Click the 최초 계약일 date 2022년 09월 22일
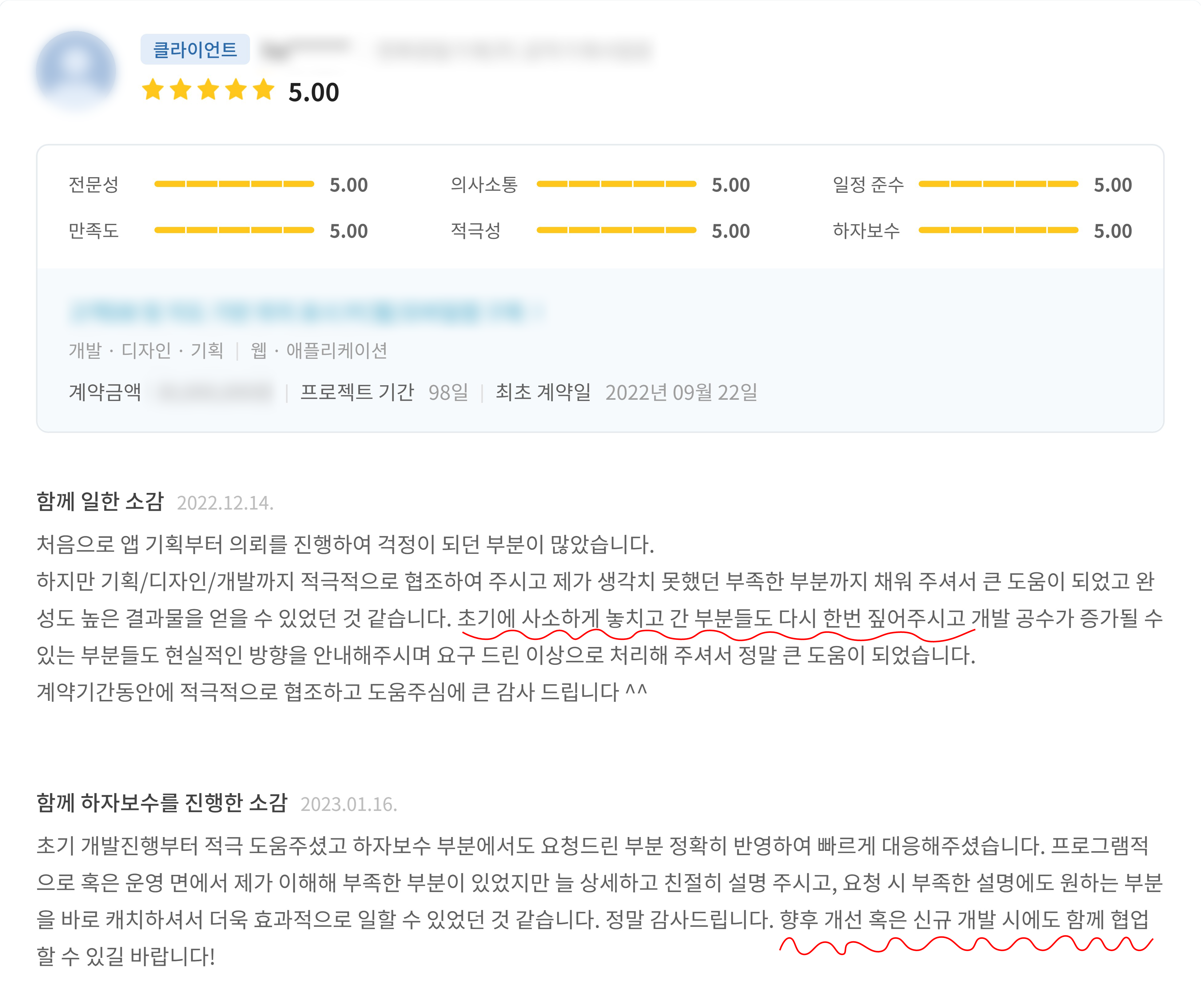The image size is (1201, 1008). click(681, 392)
